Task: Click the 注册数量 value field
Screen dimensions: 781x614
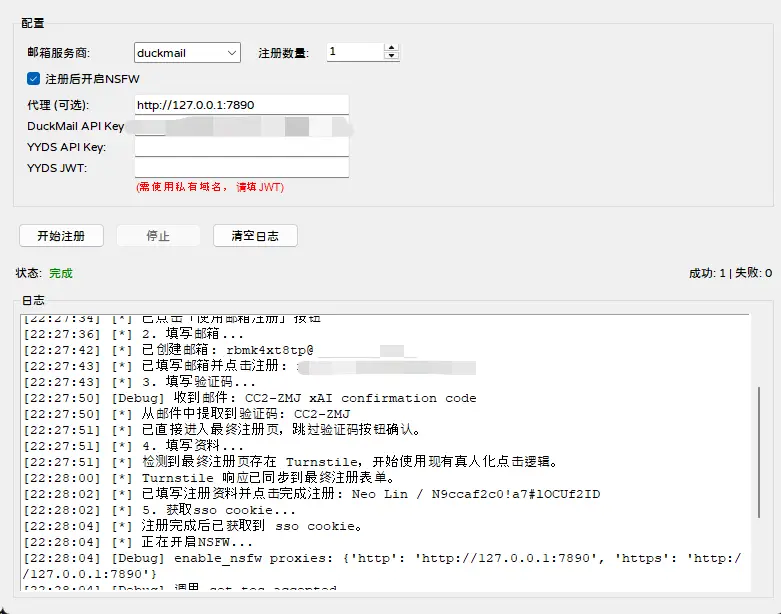Action: point(355,52)
